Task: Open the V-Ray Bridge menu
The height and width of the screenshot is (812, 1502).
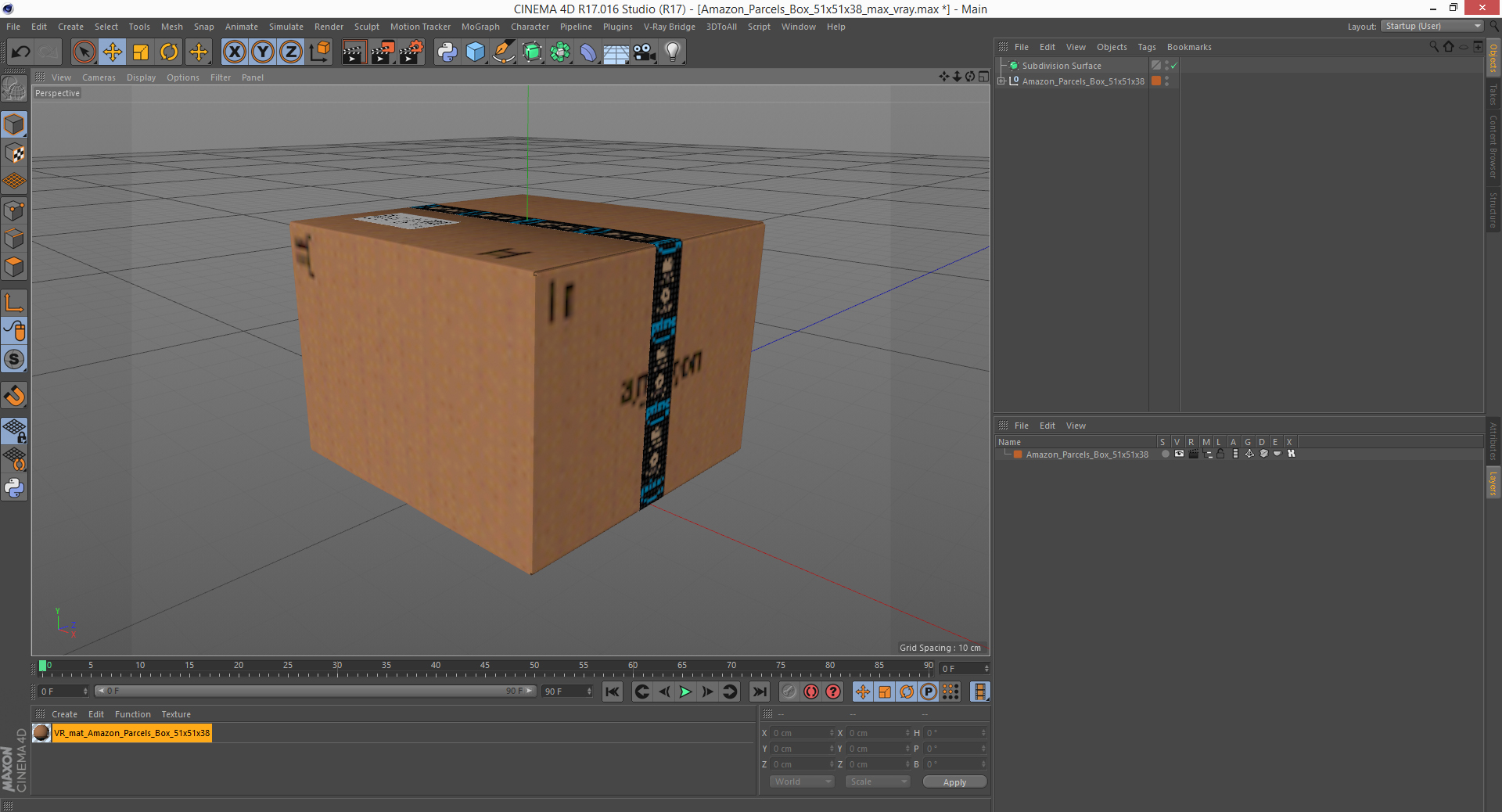Action: [670, 27]
